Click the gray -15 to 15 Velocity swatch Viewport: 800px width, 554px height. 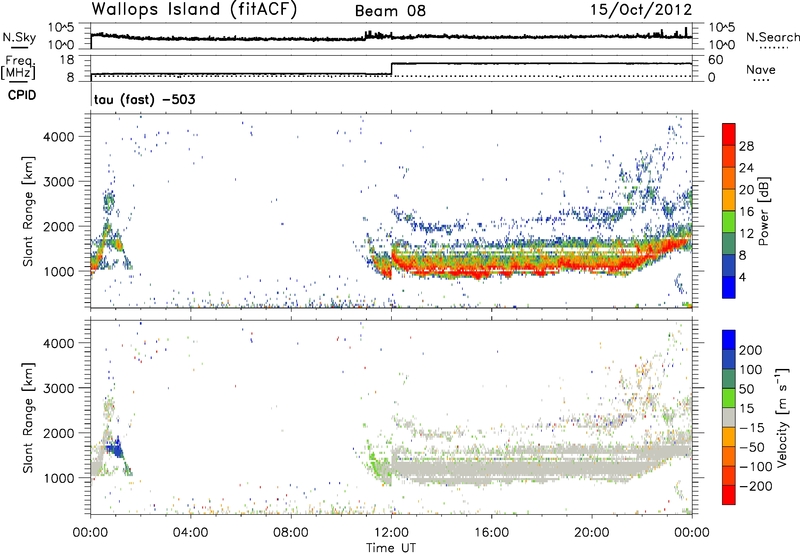tap(729, 417)
